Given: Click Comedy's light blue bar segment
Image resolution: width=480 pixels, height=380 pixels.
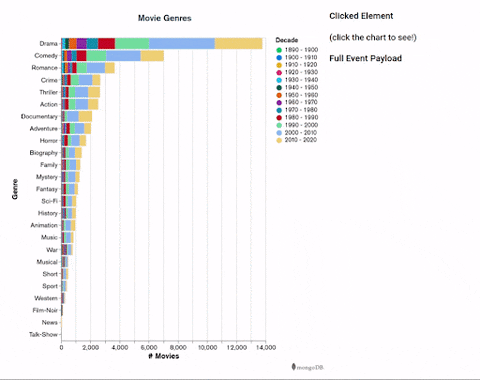Looking at the screenshot, I should (x=123, y=56).
